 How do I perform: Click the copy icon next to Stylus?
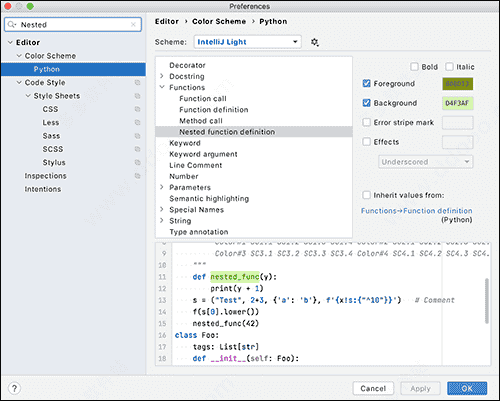coord(137,162)
